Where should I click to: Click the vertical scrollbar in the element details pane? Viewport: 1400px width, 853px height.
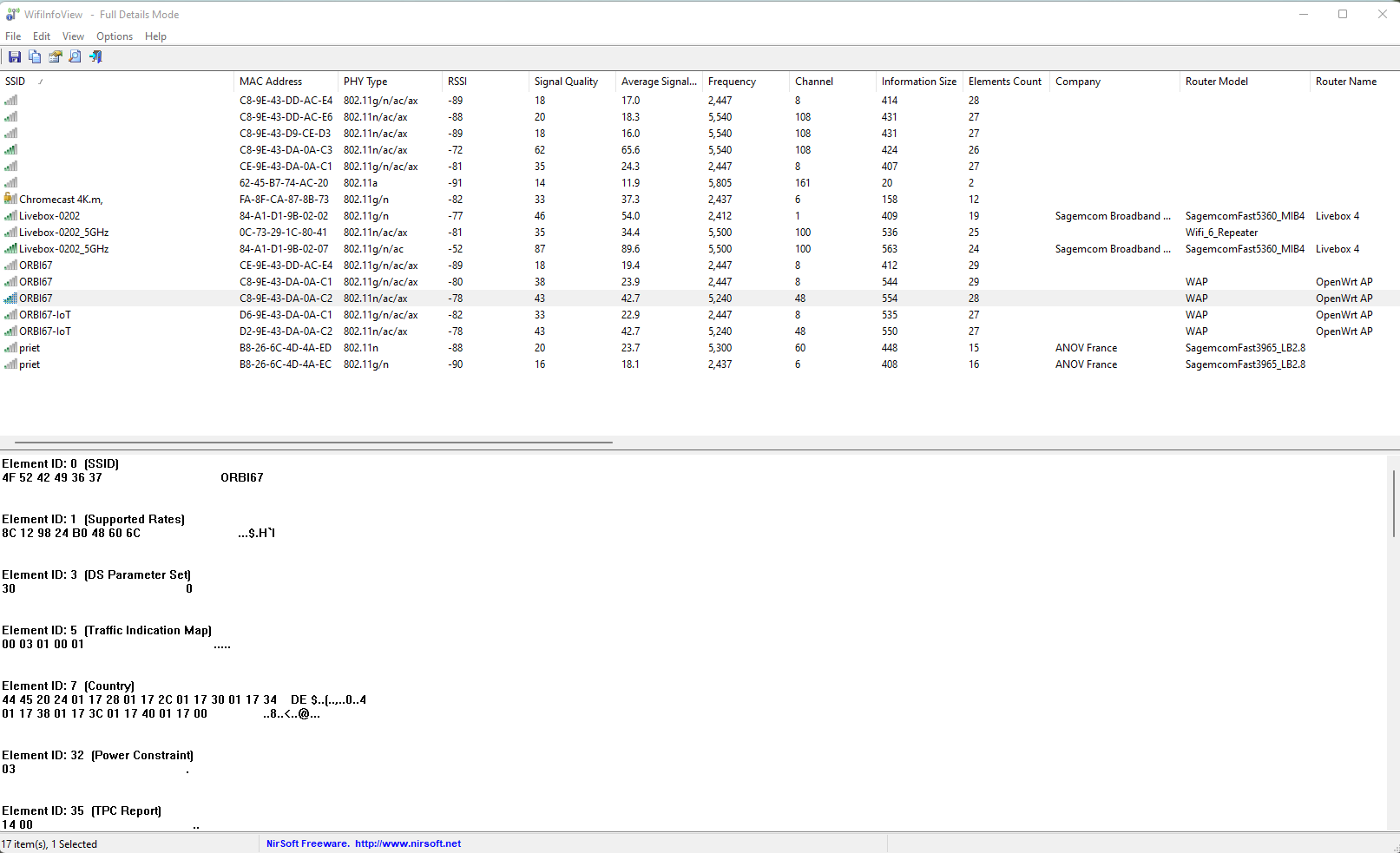[x=1393, y=503]
